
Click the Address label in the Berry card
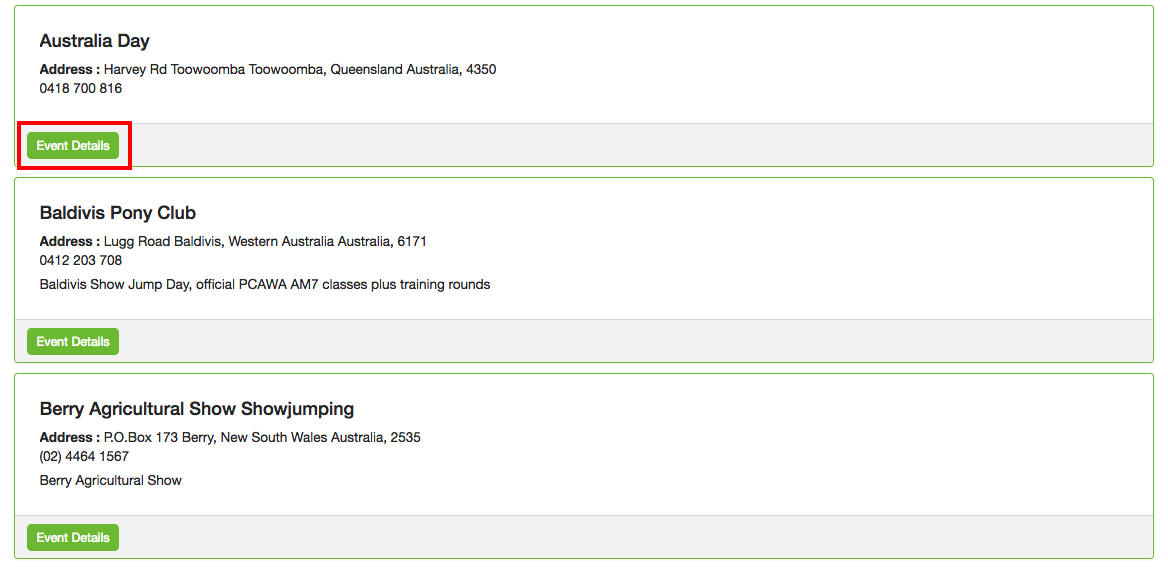(69, 437)
